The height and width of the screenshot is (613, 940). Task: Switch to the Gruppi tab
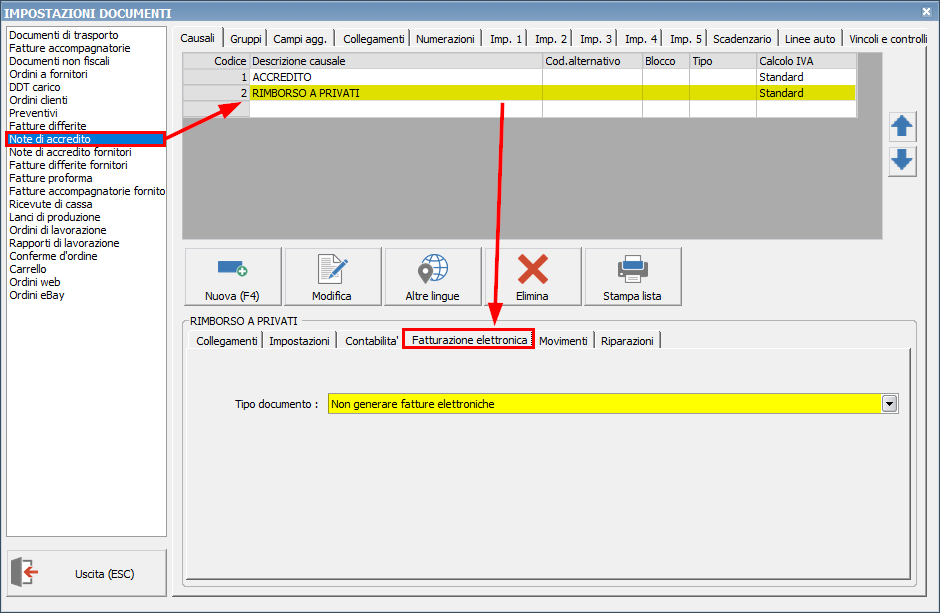pos(246,39)
